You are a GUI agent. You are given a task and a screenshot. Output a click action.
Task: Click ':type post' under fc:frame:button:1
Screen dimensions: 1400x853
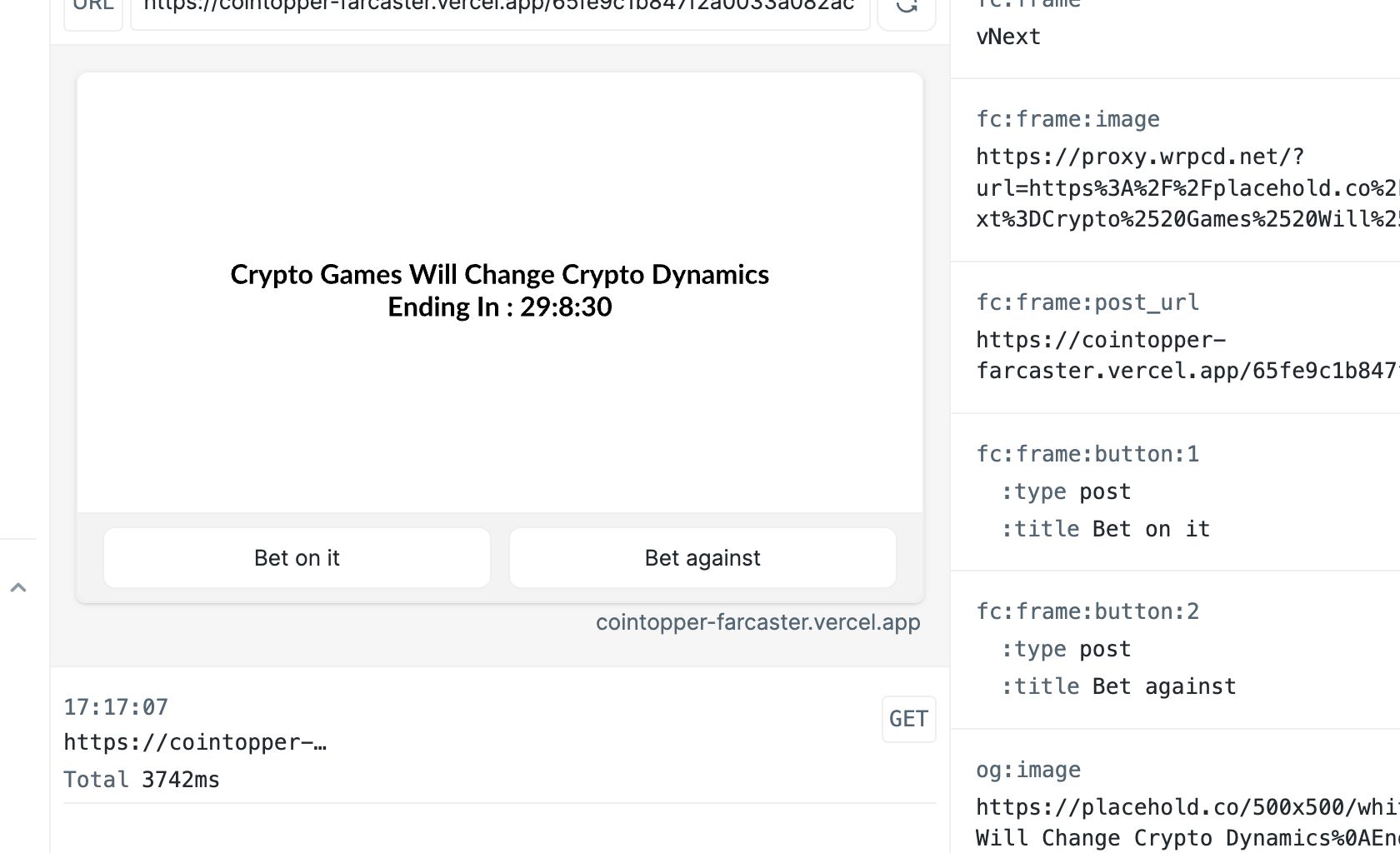(1066, 491)
